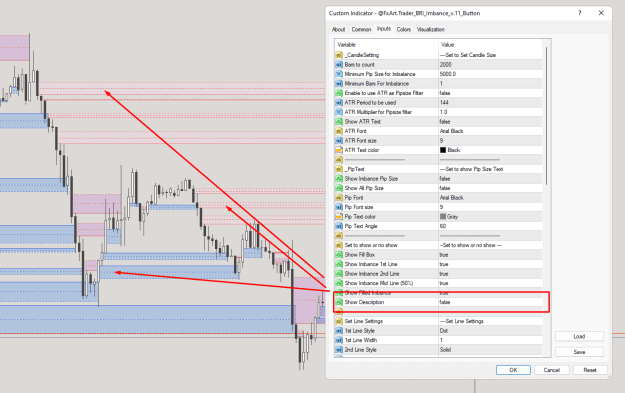Click the ATR Multiplier value 1.0
The height and width of the screenshot is (393, 625).
(443, 112)
